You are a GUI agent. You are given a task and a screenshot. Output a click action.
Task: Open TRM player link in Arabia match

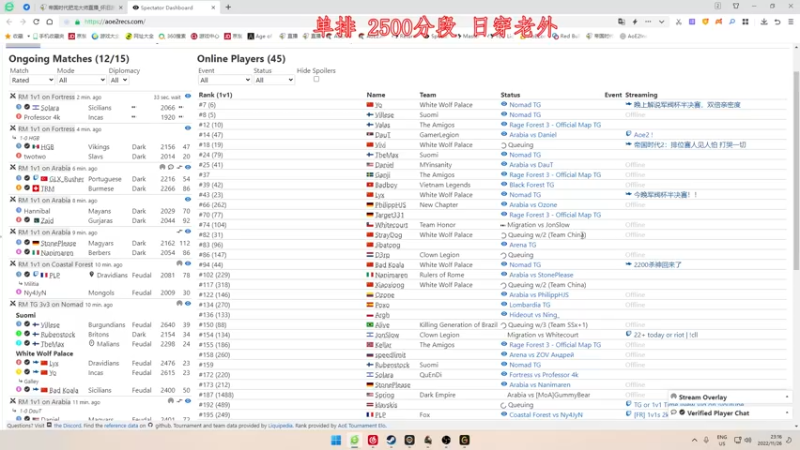[x=47, y=189]
